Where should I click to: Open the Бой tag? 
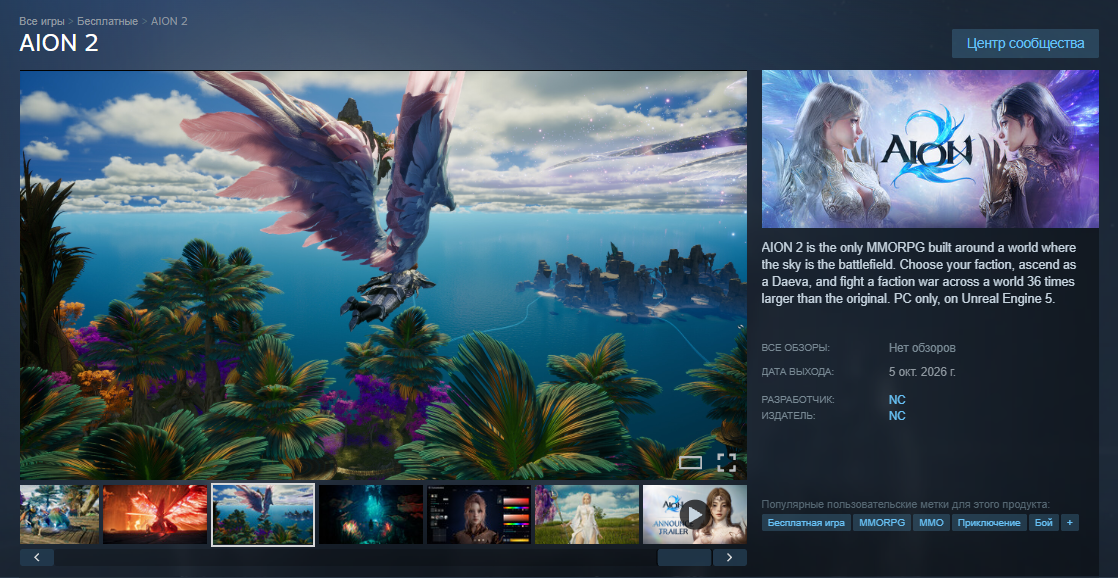click(x=1044, y=522)
